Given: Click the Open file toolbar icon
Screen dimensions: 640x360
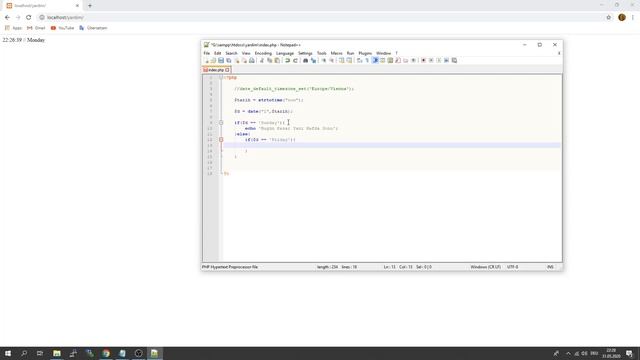Looking at the screenshot, I should click(x=213, y=60).
